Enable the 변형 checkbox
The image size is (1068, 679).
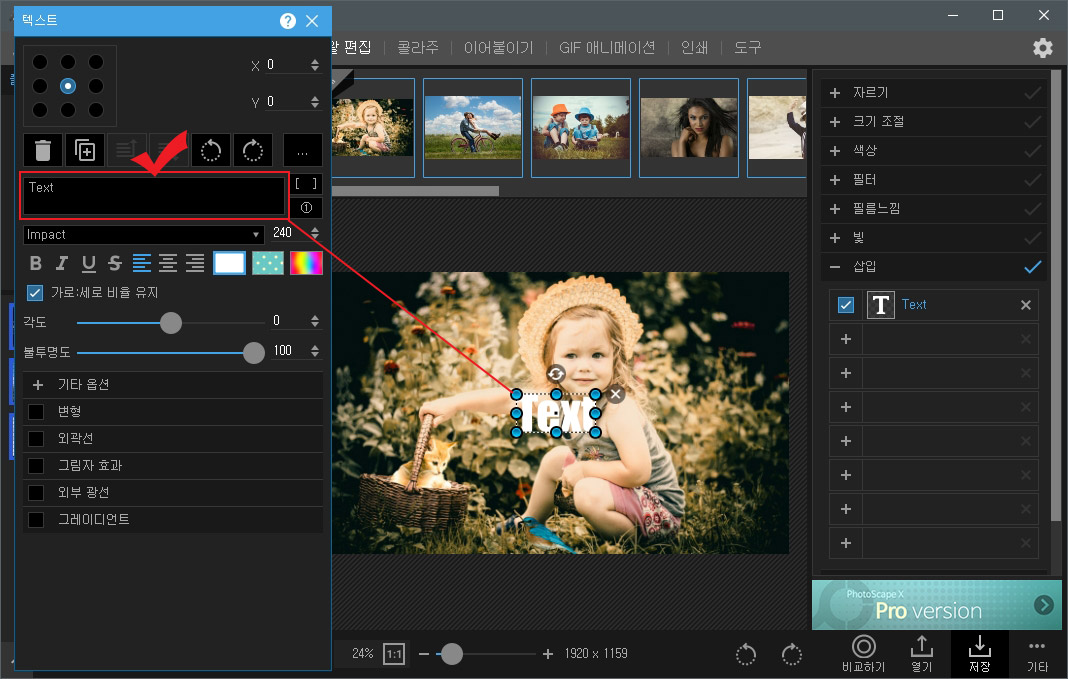click(36, 411)
